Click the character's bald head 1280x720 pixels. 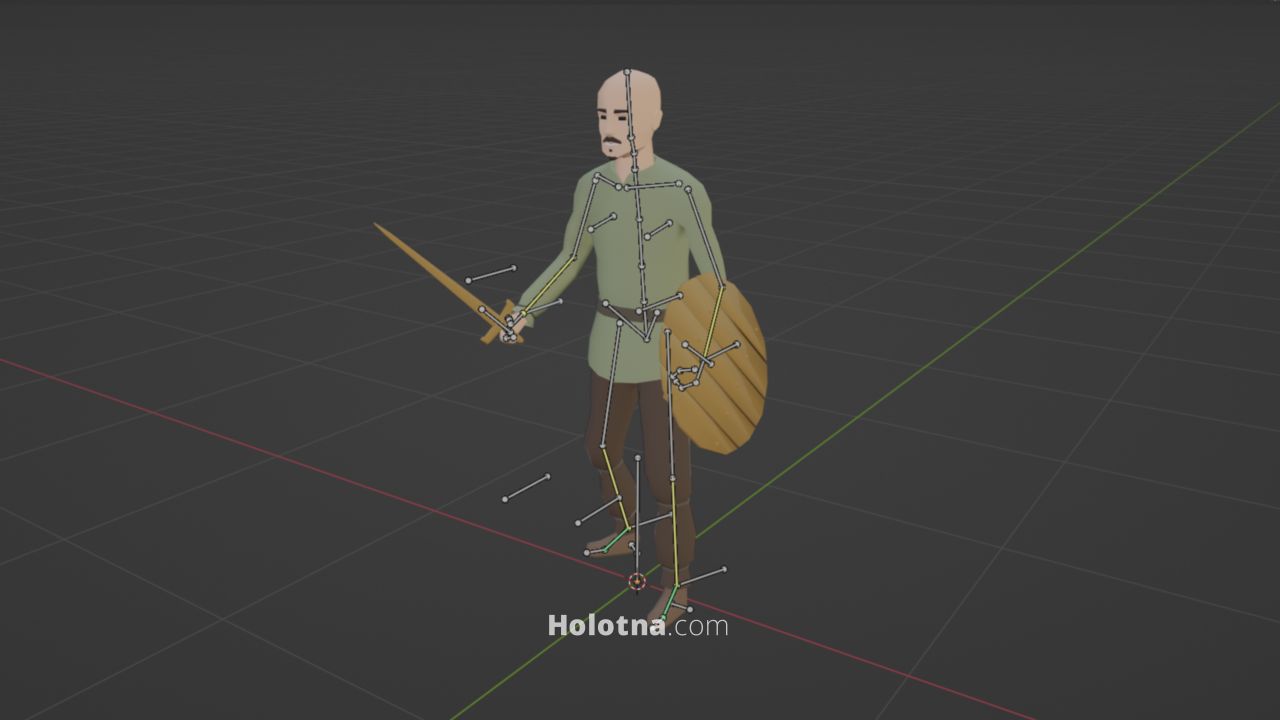pos(628,112)
